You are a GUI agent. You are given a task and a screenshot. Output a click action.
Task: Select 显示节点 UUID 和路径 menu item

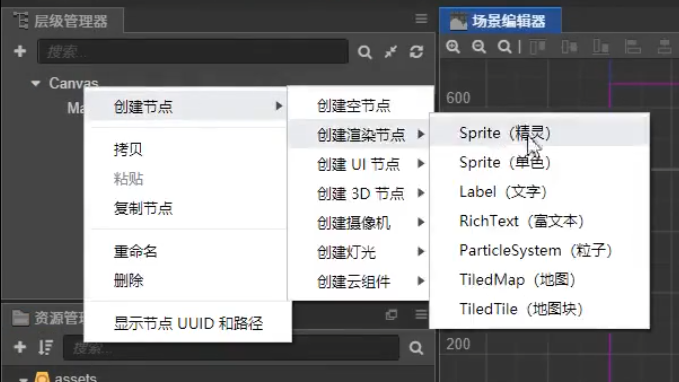(188, 324)
